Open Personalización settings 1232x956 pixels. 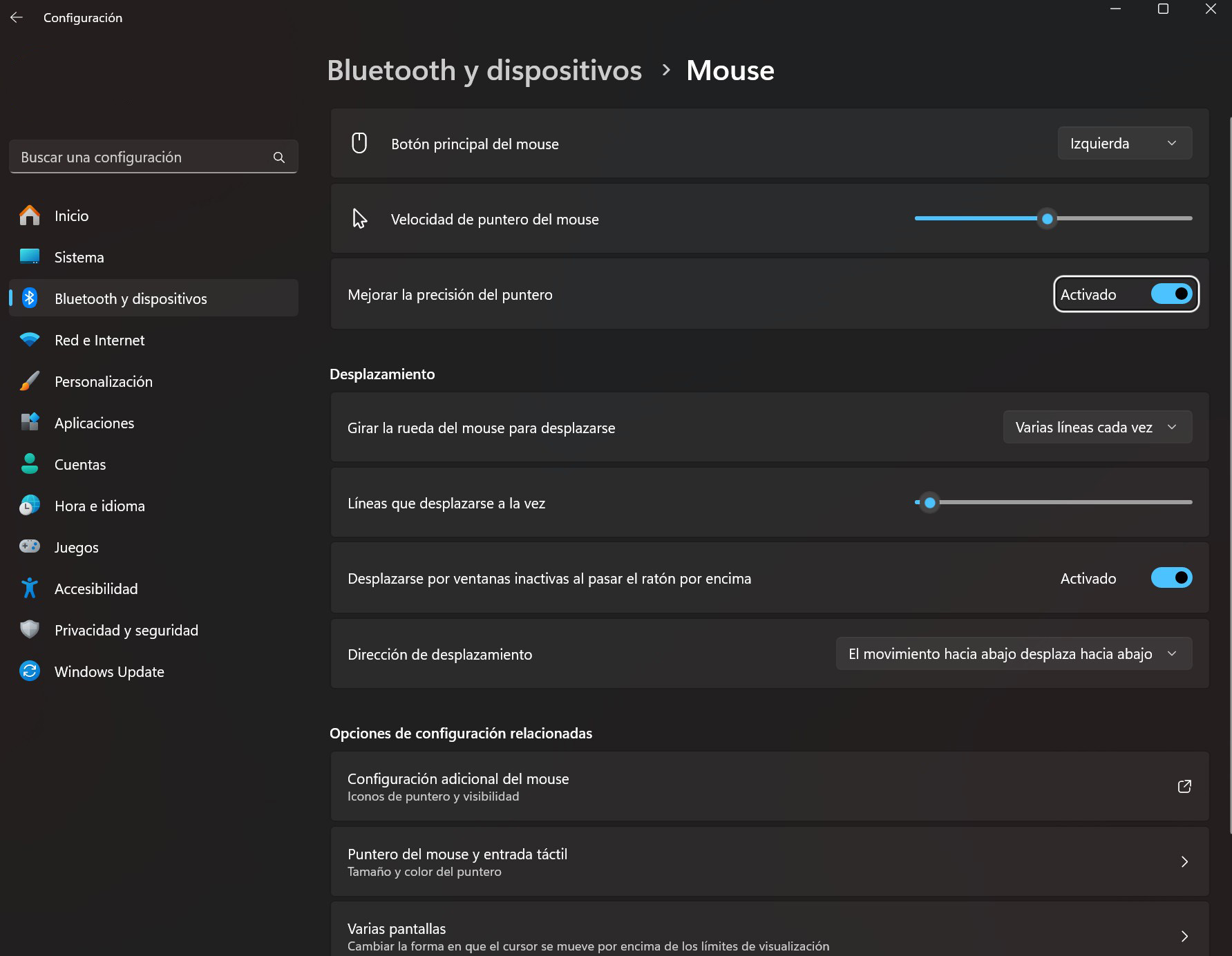tap(153, 381)
